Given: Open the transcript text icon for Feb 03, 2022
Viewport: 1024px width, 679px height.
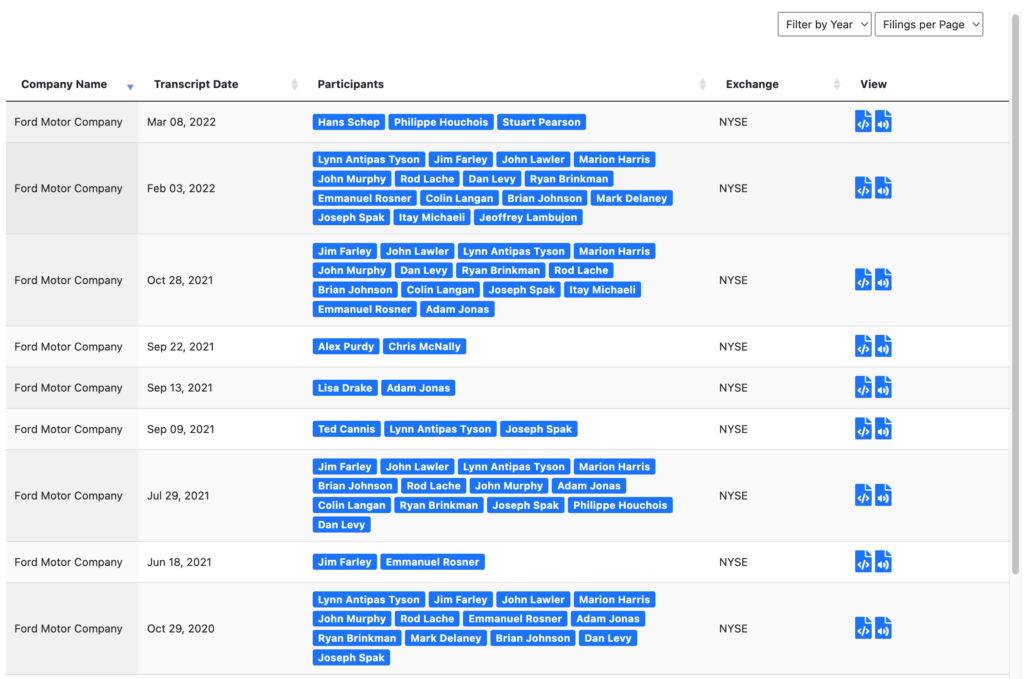Looking at the screenshot, I should pyautogui.click(x=863, y=188).
